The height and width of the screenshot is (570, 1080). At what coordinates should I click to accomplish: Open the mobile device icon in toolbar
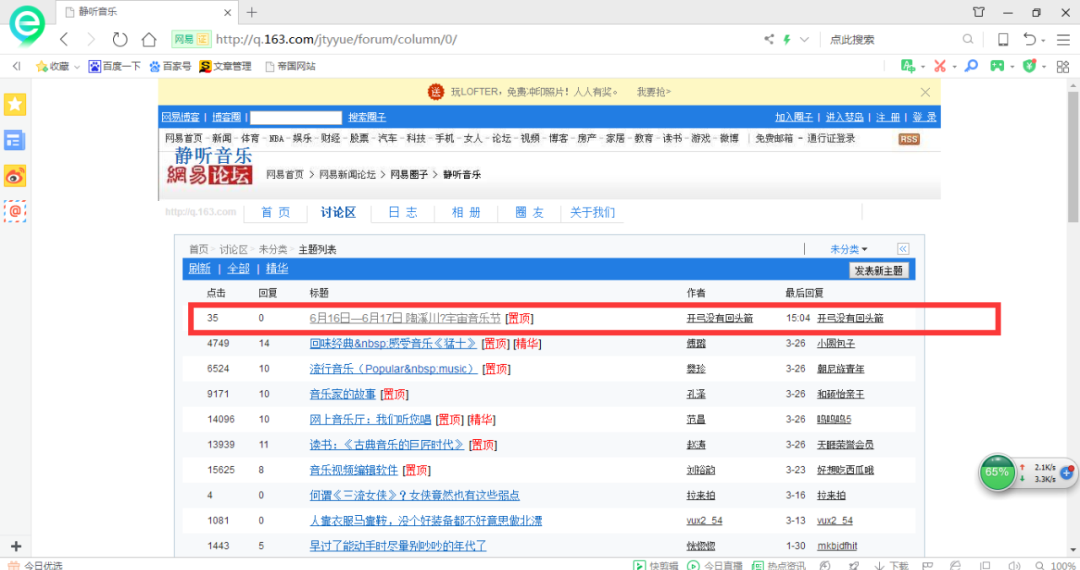(1003, 39)
